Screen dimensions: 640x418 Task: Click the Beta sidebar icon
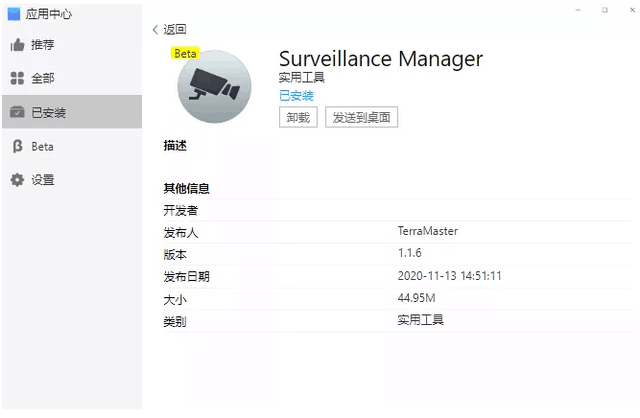[x=17, y=146]
